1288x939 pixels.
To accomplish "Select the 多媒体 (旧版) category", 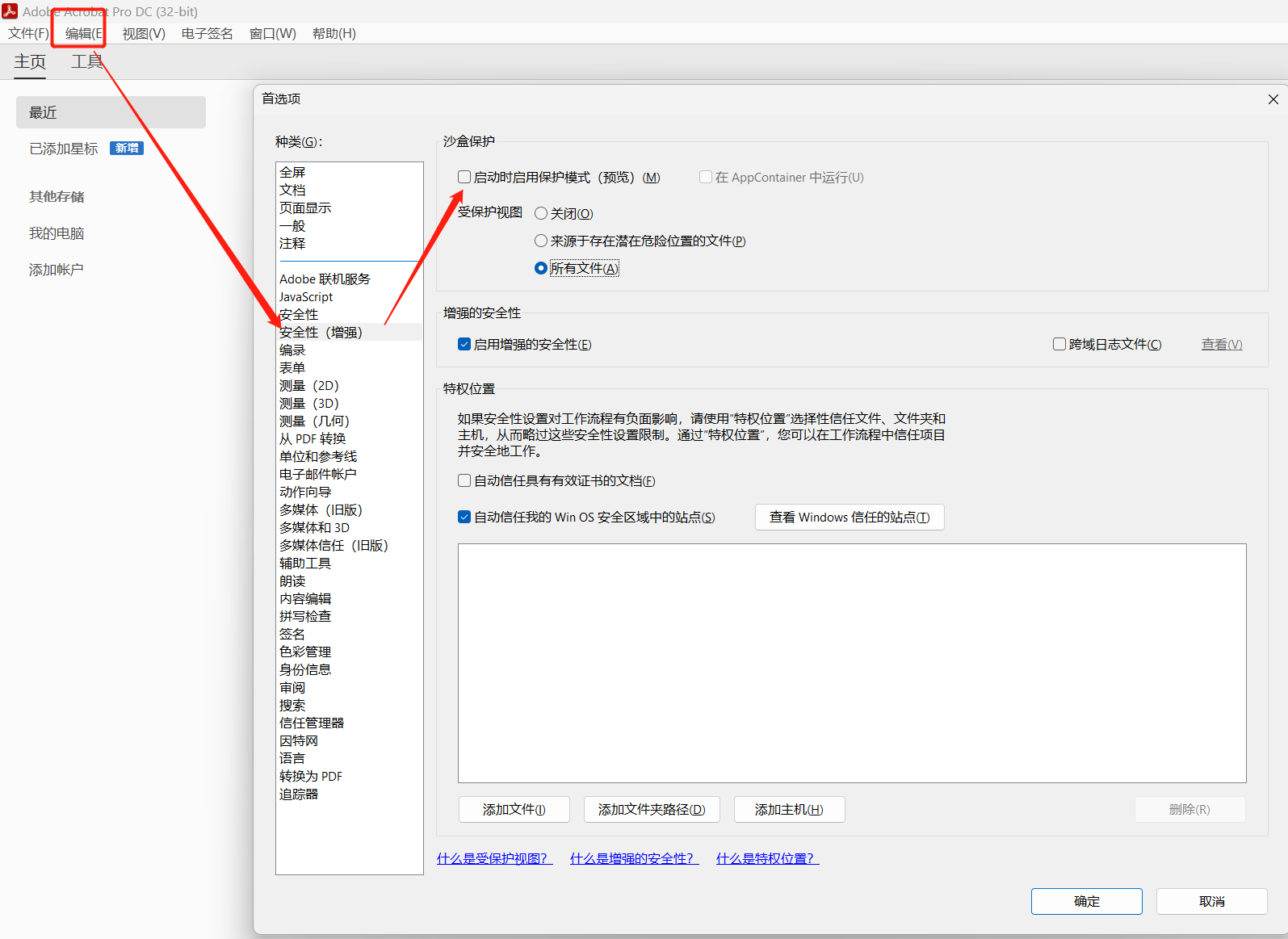I will click(x=321, y=509).
